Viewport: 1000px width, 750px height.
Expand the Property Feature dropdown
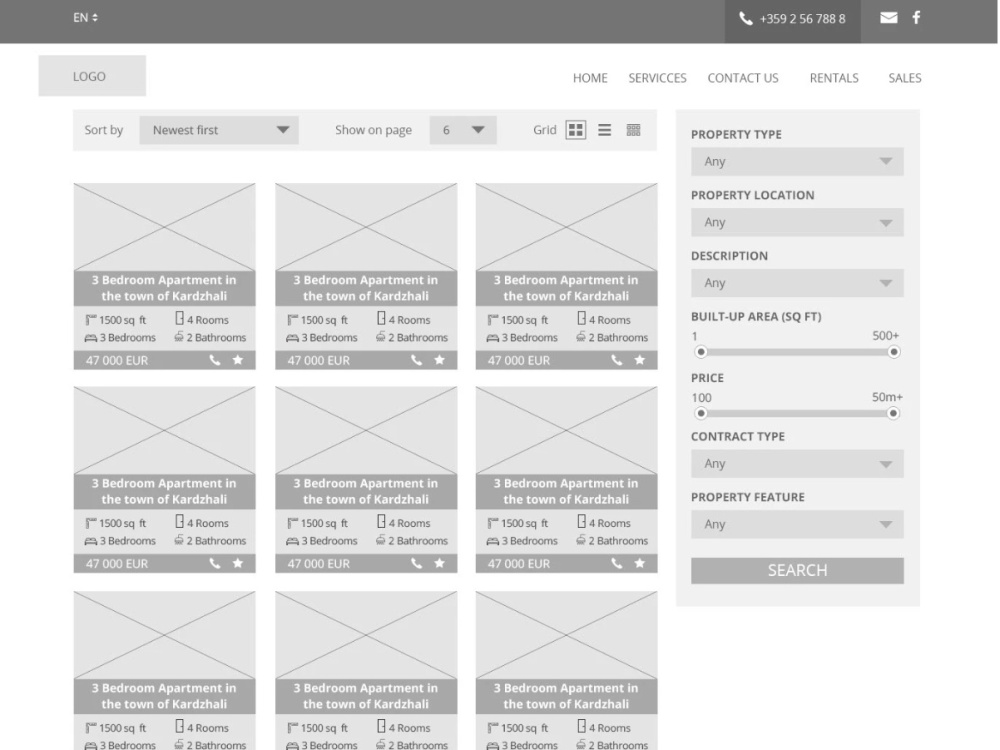coord(797,524)
